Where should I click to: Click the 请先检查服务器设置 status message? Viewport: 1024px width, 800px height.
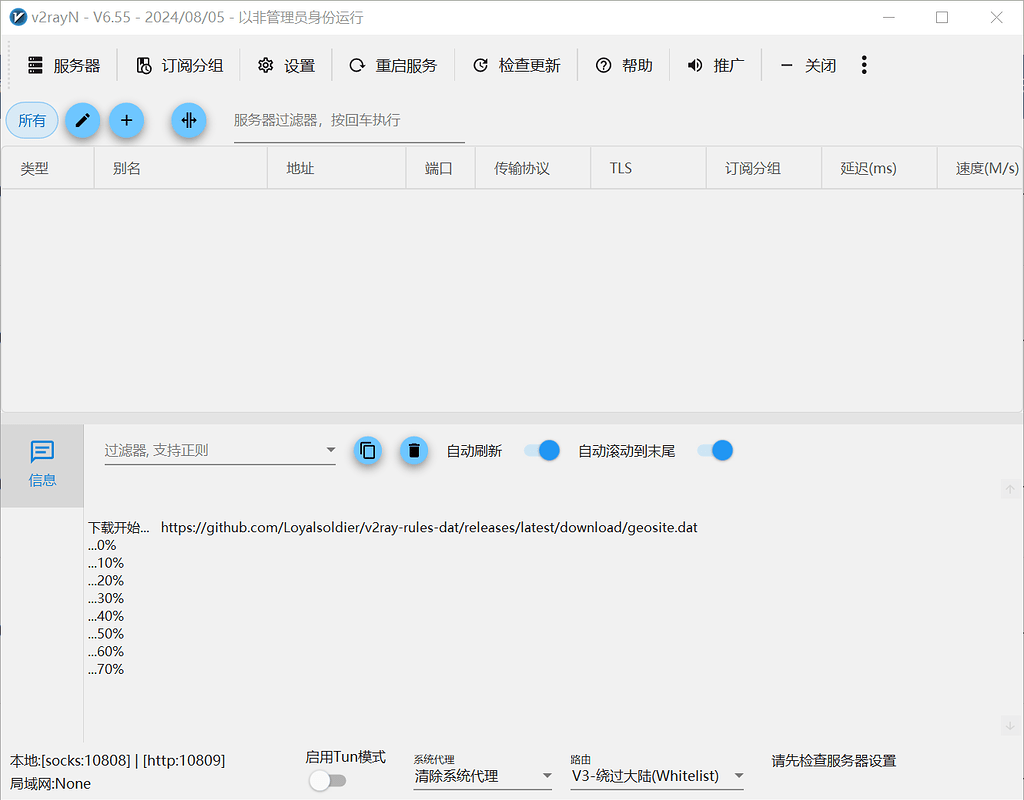pos(834,761)
